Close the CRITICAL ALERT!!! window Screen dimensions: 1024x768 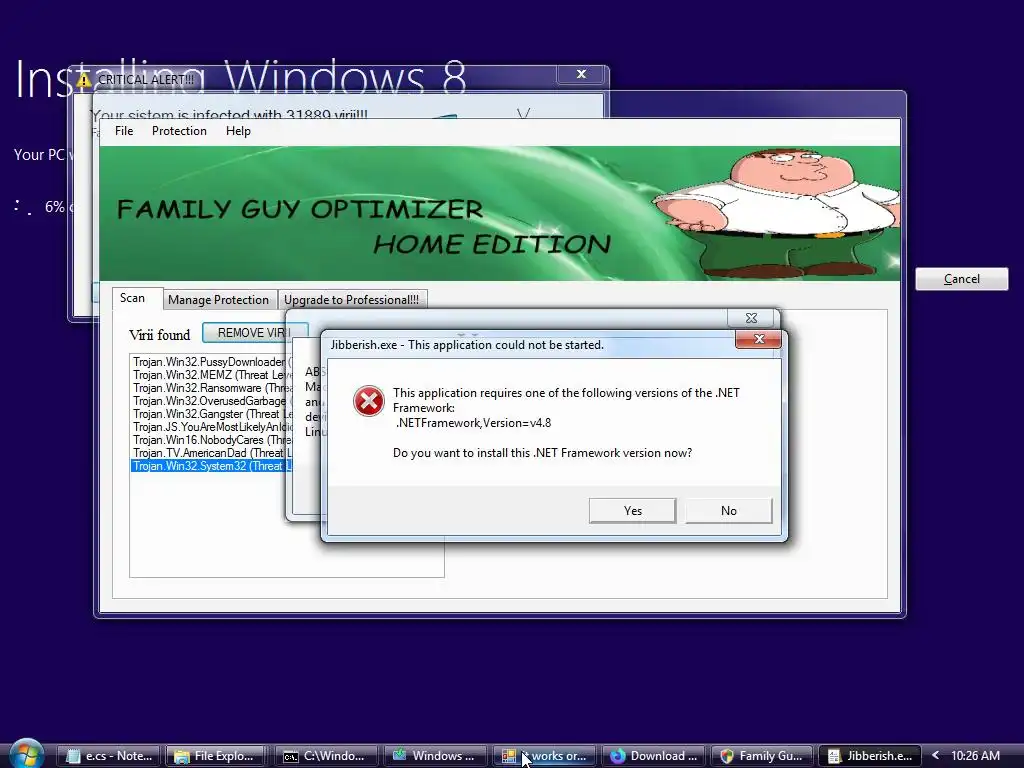581,74
